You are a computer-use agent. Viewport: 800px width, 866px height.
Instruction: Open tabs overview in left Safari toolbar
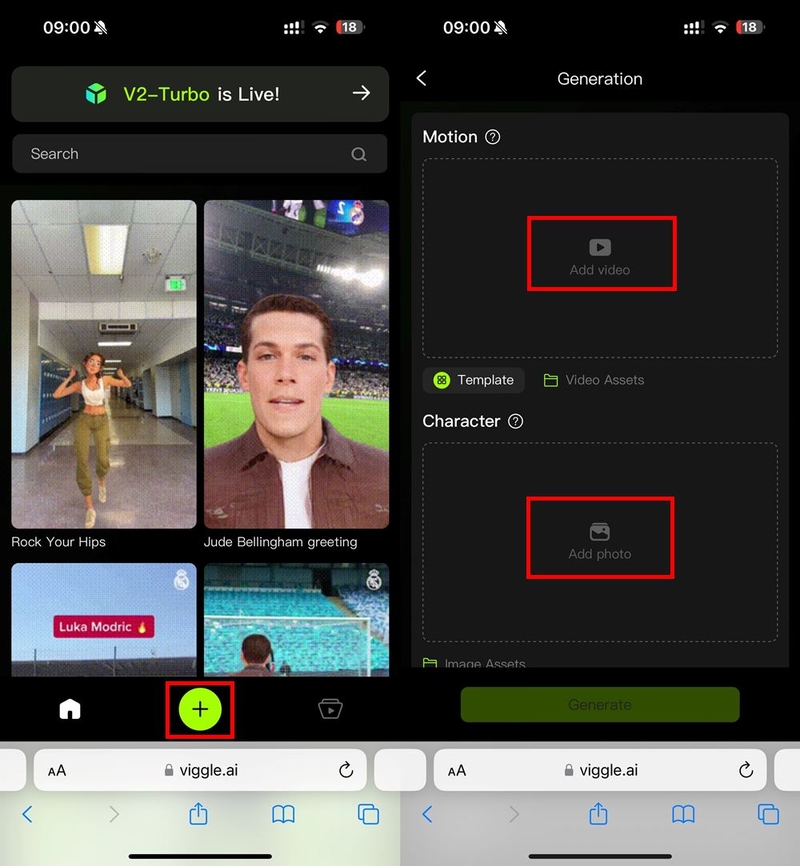pos(369,814)
